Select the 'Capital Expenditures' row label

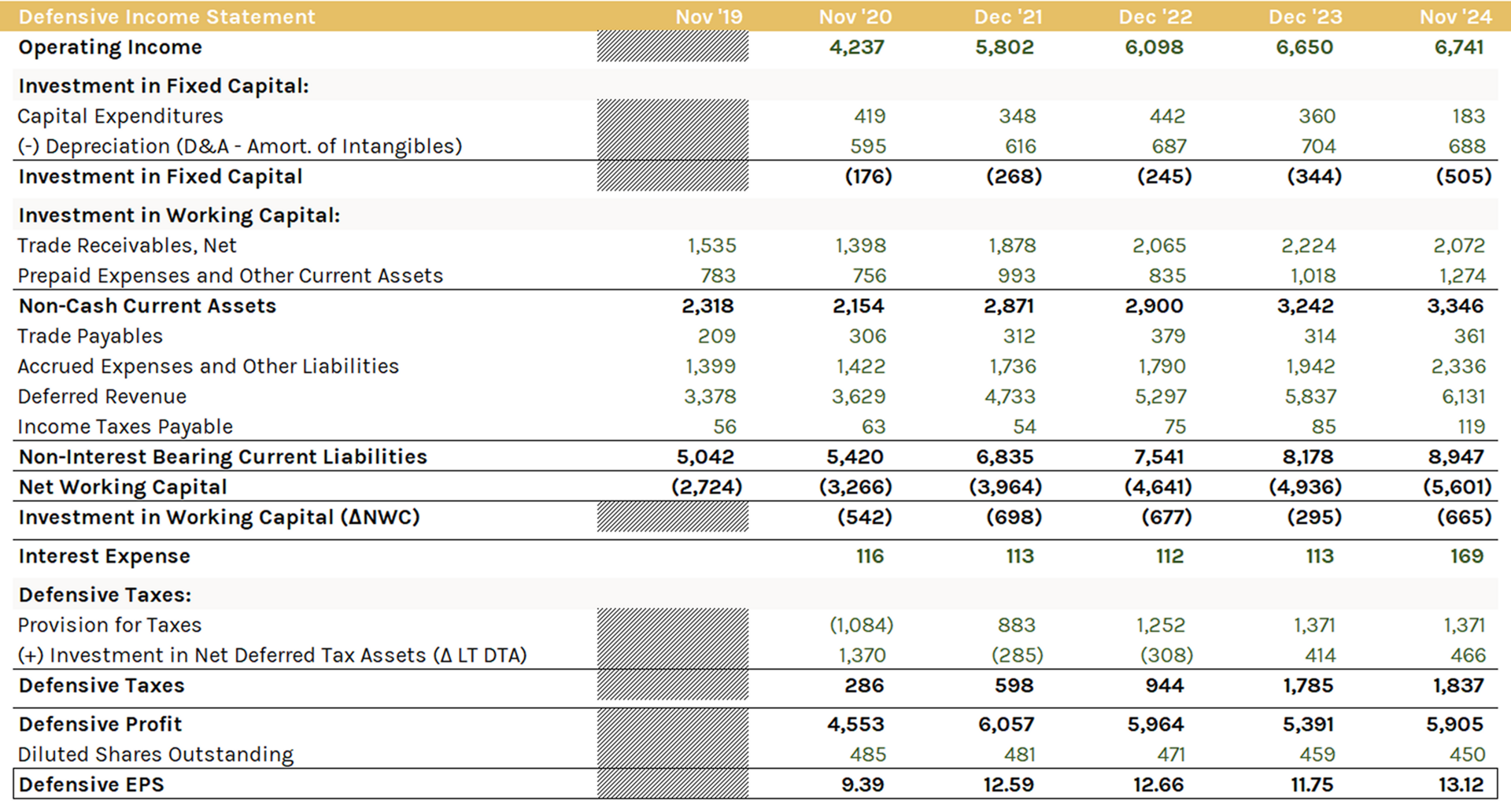120,116
